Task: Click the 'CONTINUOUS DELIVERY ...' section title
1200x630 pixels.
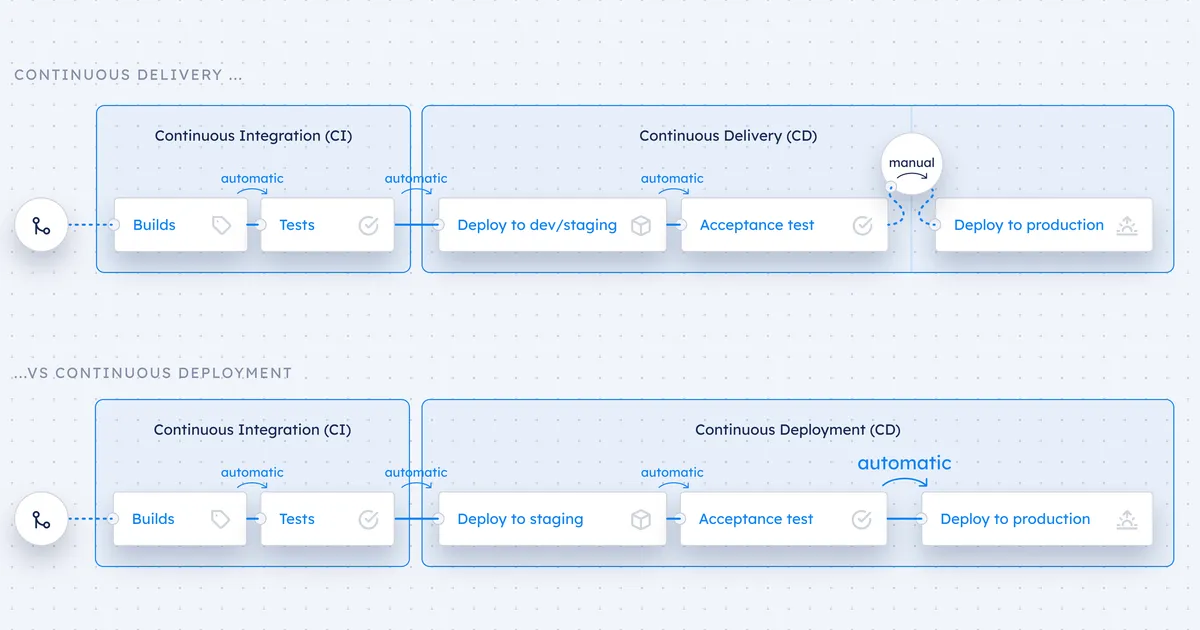Action: [128, 75]
